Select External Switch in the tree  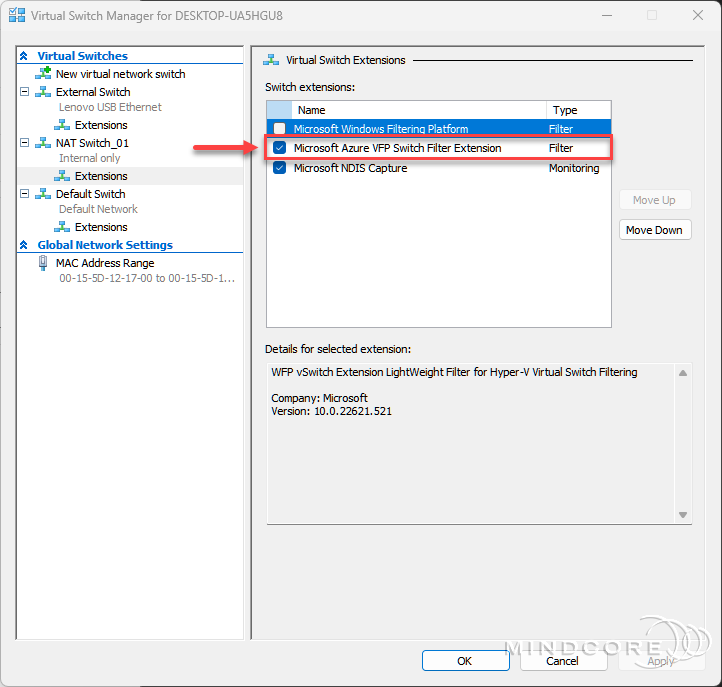tap(93, 92)
